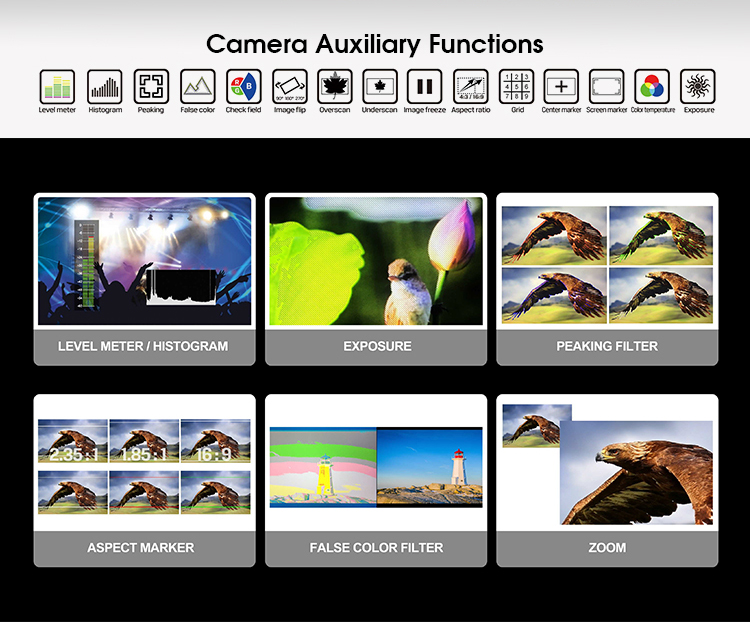Click the Exposure sunburst icon
This screenshot has height=632, width=750.
(x=698, y=86)
